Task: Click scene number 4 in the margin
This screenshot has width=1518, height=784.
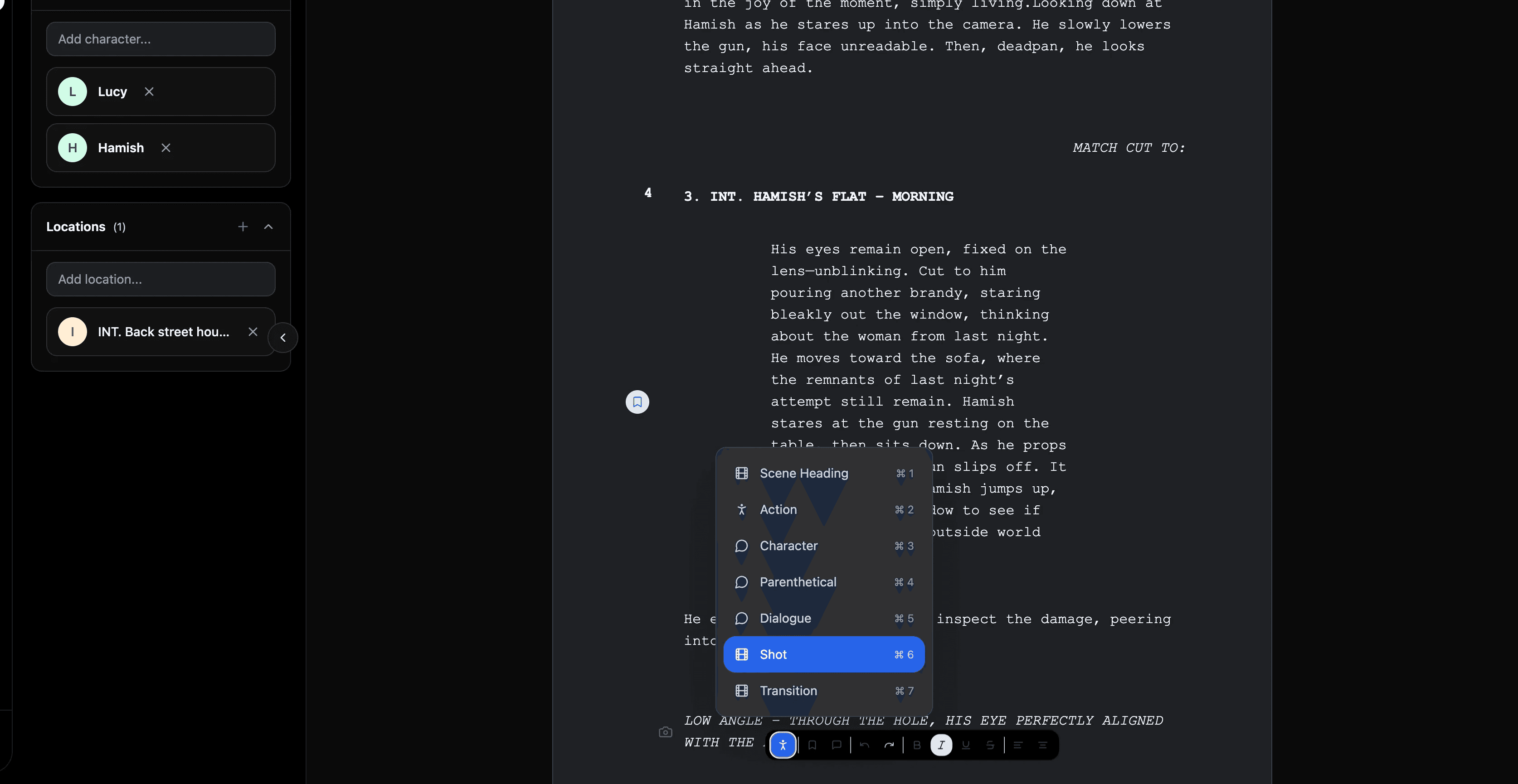Action: [x=648, y=193]
